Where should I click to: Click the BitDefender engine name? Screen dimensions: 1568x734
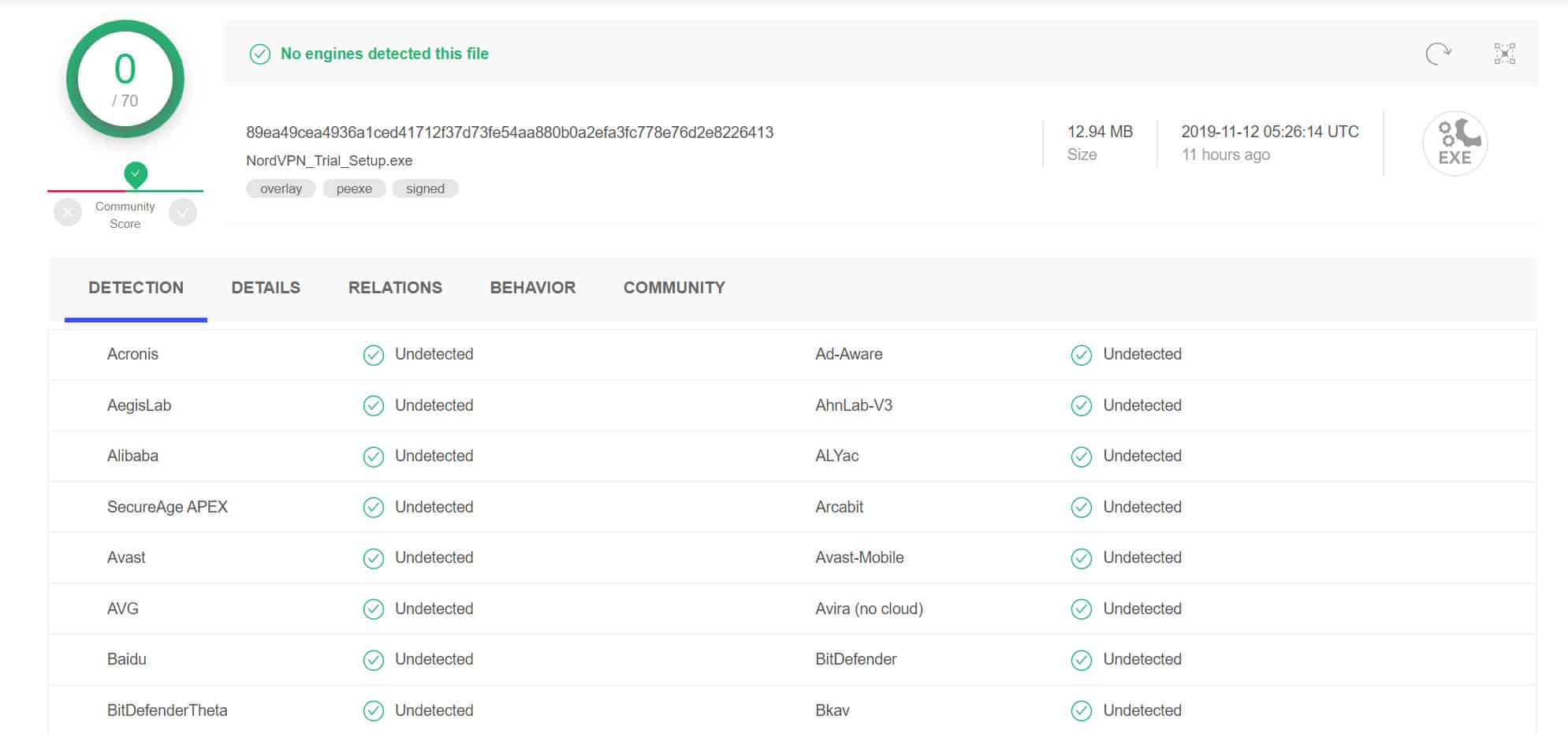click(856, 659)
